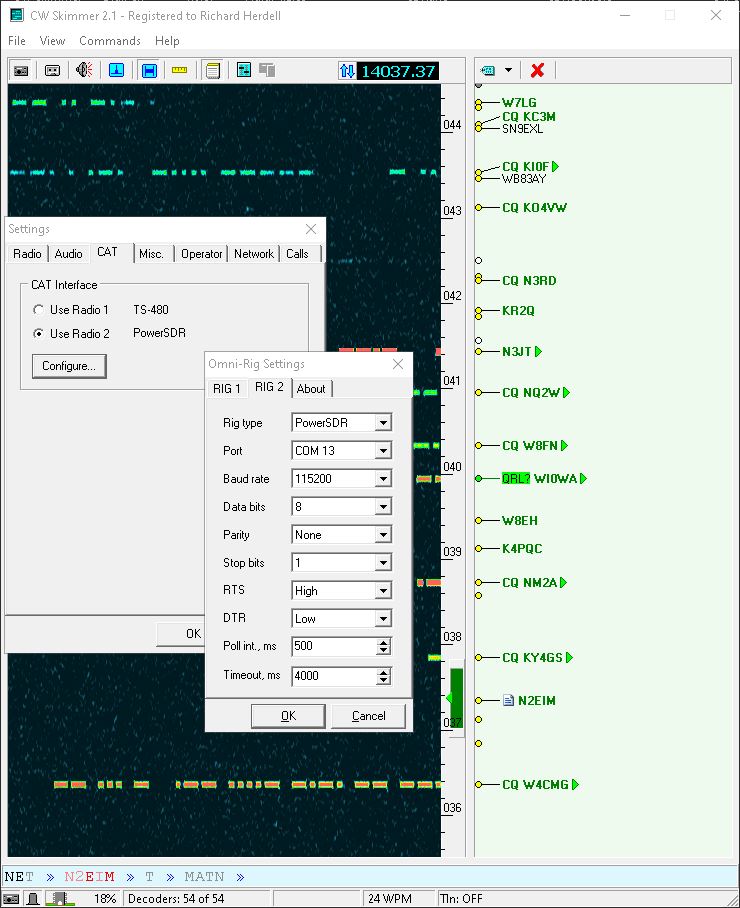Click the speaker audio toolbar icon
The image size is (740, 908).
click(84, 71)
